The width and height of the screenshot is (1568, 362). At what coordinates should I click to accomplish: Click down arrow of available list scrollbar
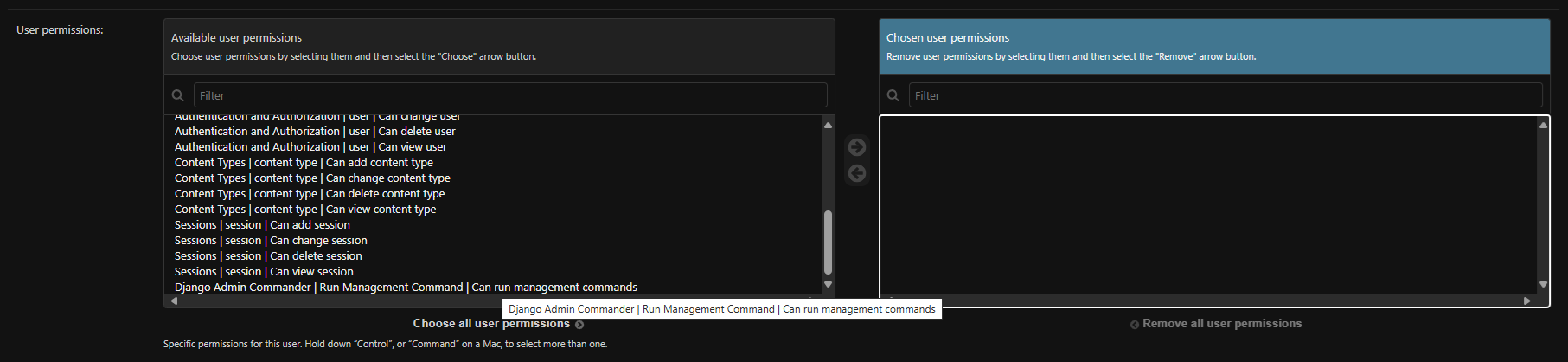[x=828, y=284]
